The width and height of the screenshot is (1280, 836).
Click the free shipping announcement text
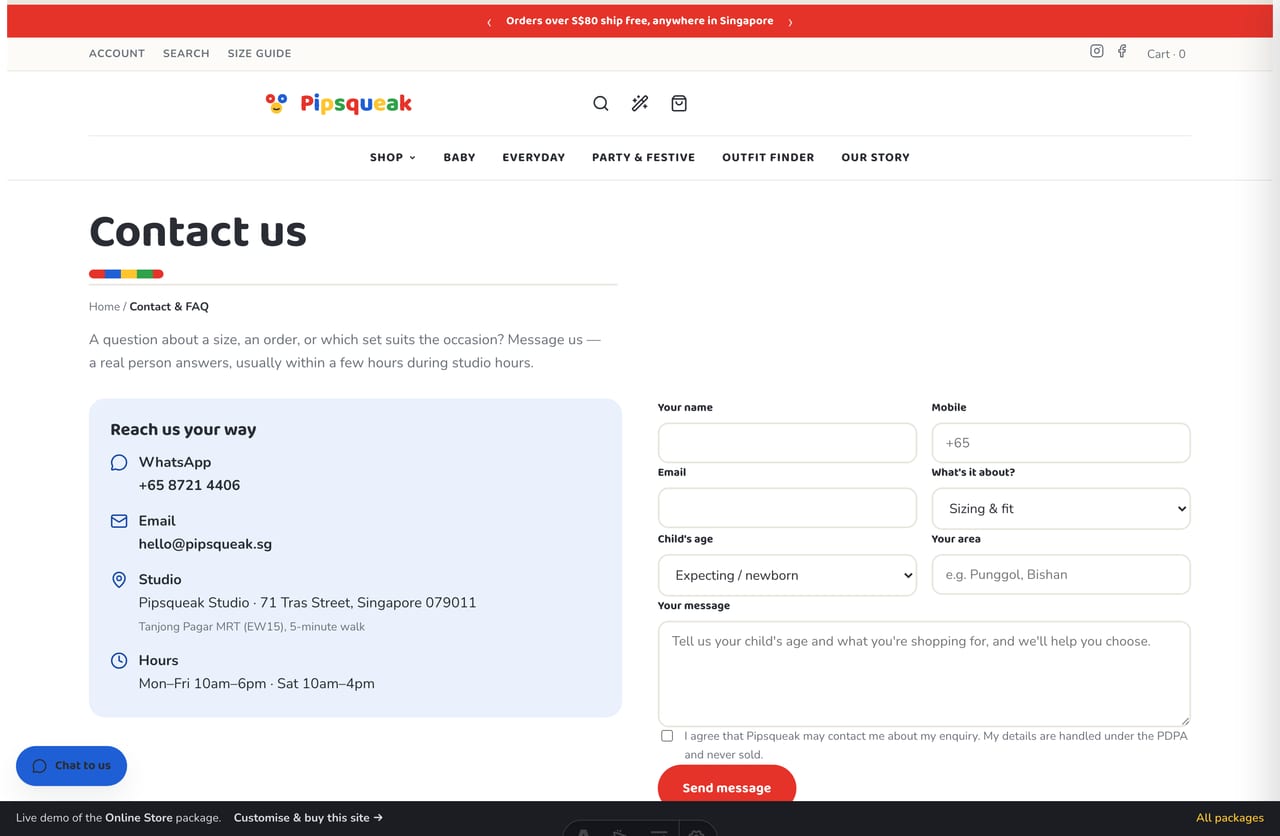pyautogui.click(x=640, y=21)
